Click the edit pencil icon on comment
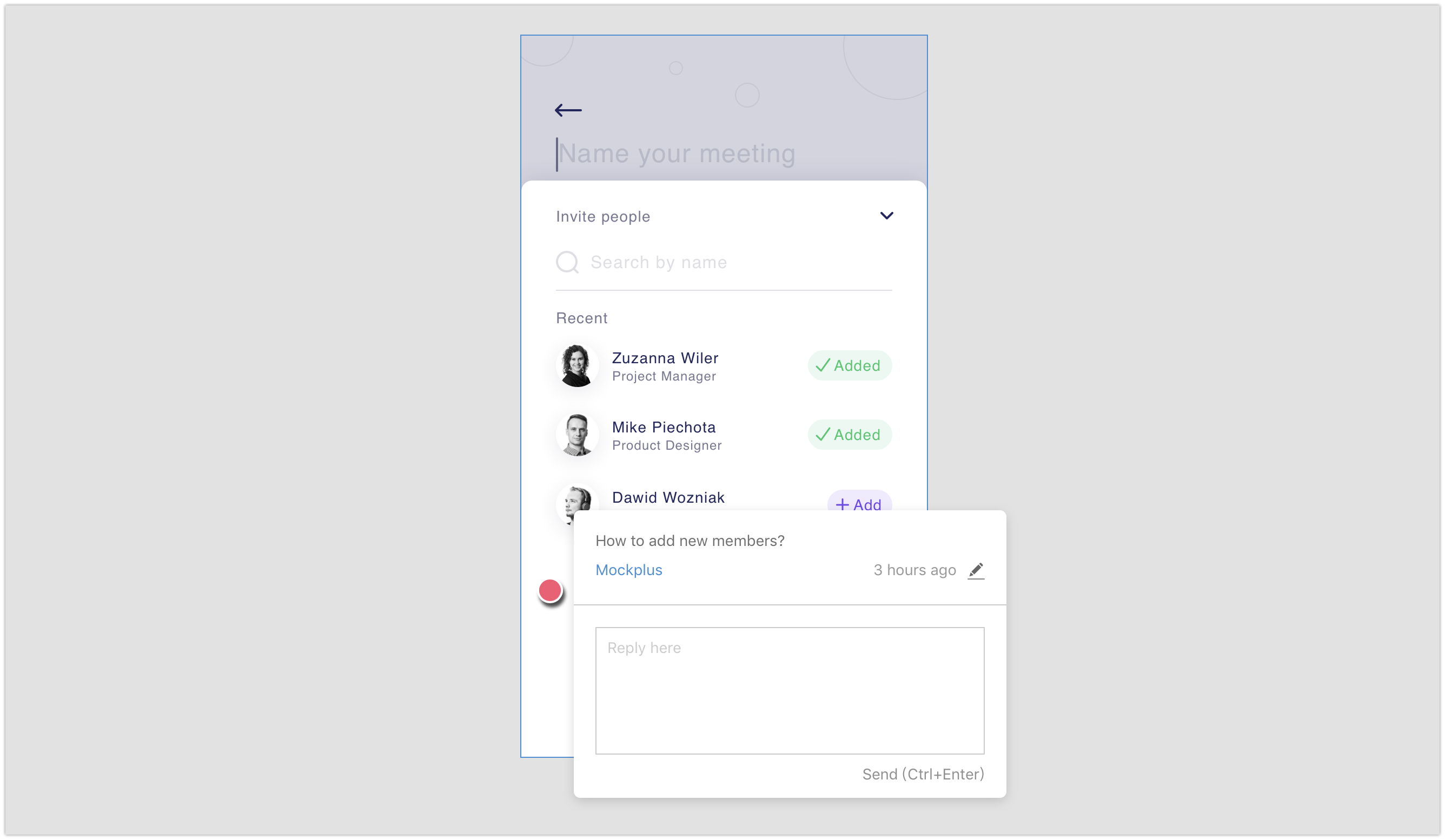 (976, 570)
